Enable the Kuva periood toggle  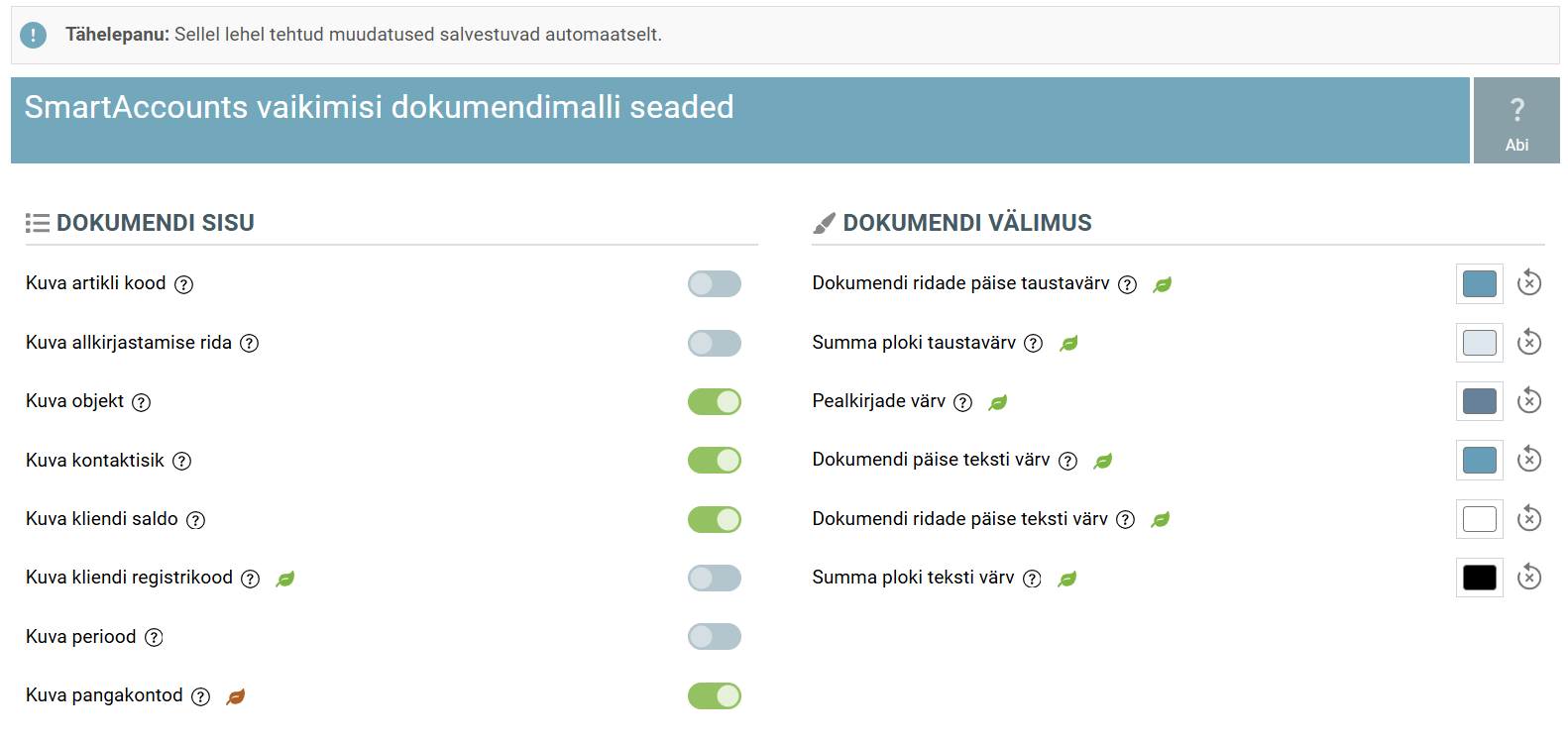pos(715,637)
